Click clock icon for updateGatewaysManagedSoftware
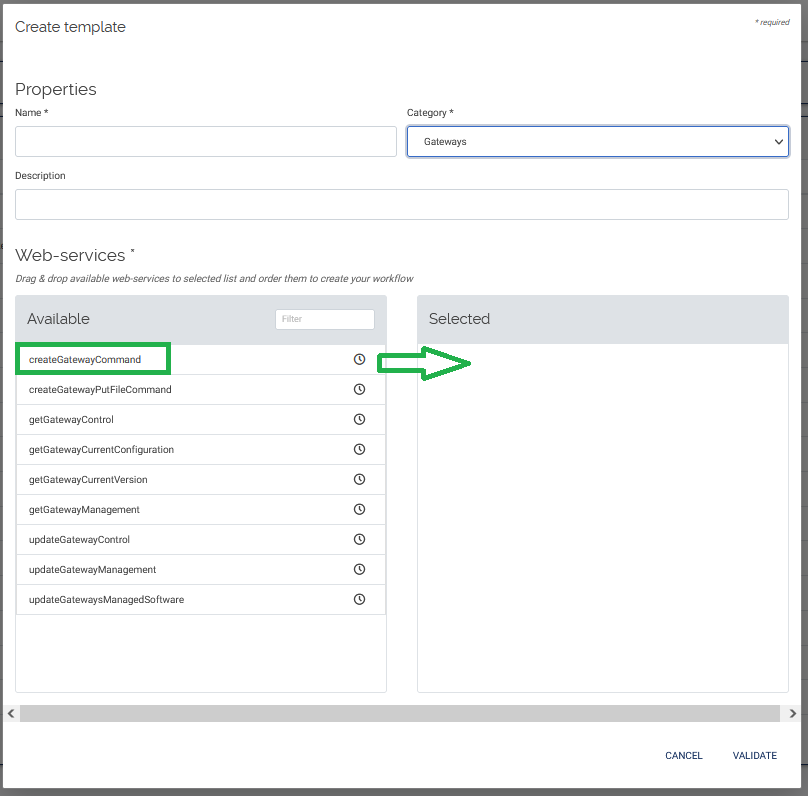This screenshot has width=808, height=796. click(x=360, y=599)
